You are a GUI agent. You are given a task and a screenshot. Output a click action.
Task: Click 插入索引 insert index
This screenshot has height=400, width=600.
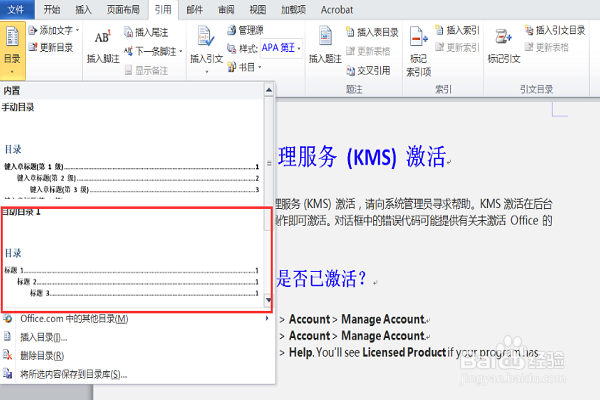point(457,30)
